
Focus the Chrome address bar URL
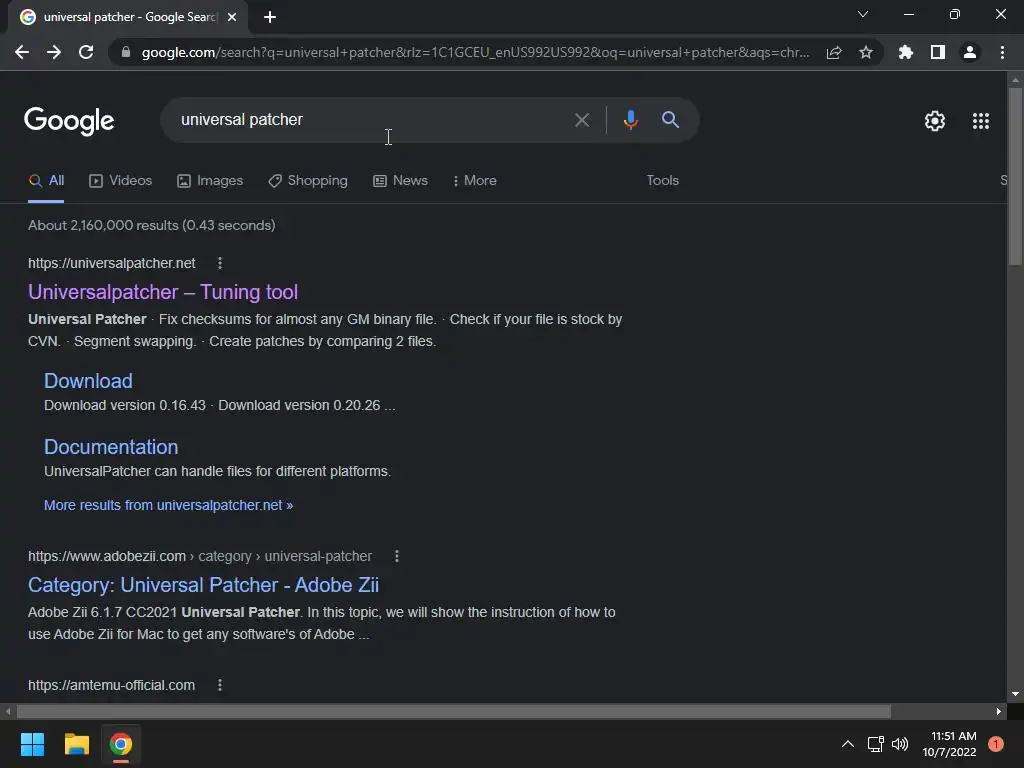475,52
